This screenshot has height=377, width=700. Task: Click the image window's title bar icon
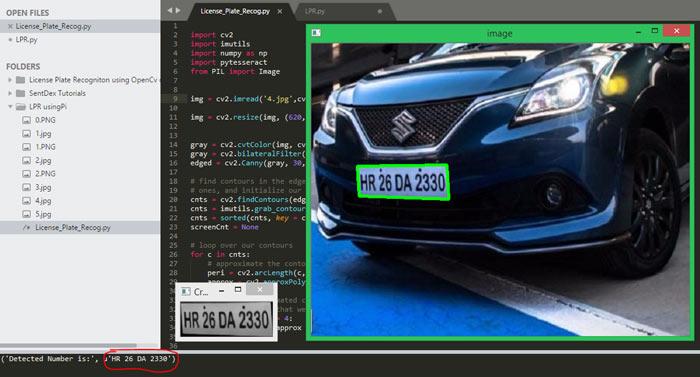coord(316,33)
